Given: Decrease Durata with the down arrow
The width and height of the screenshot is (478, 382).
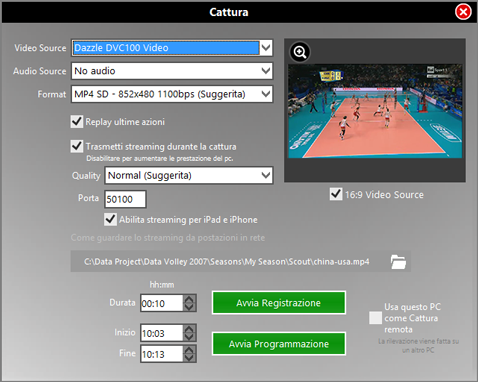Looking at the screenshot, I should tap(189, 307).
